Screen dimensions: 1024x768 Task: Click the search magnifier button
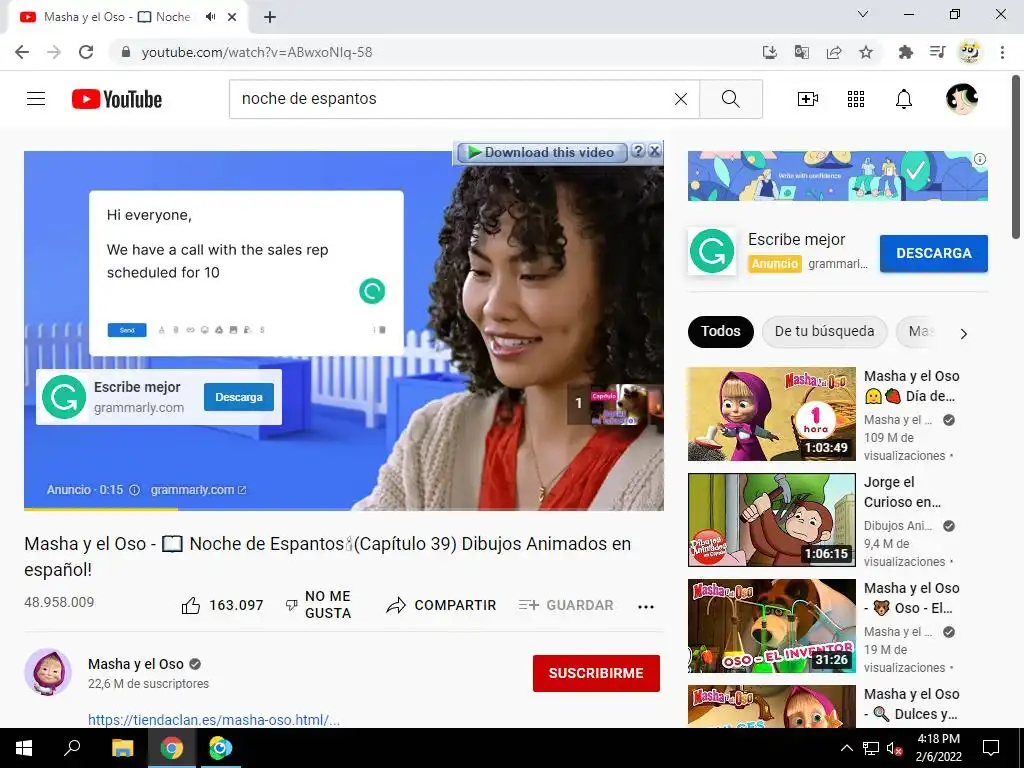tap(731, 99)
